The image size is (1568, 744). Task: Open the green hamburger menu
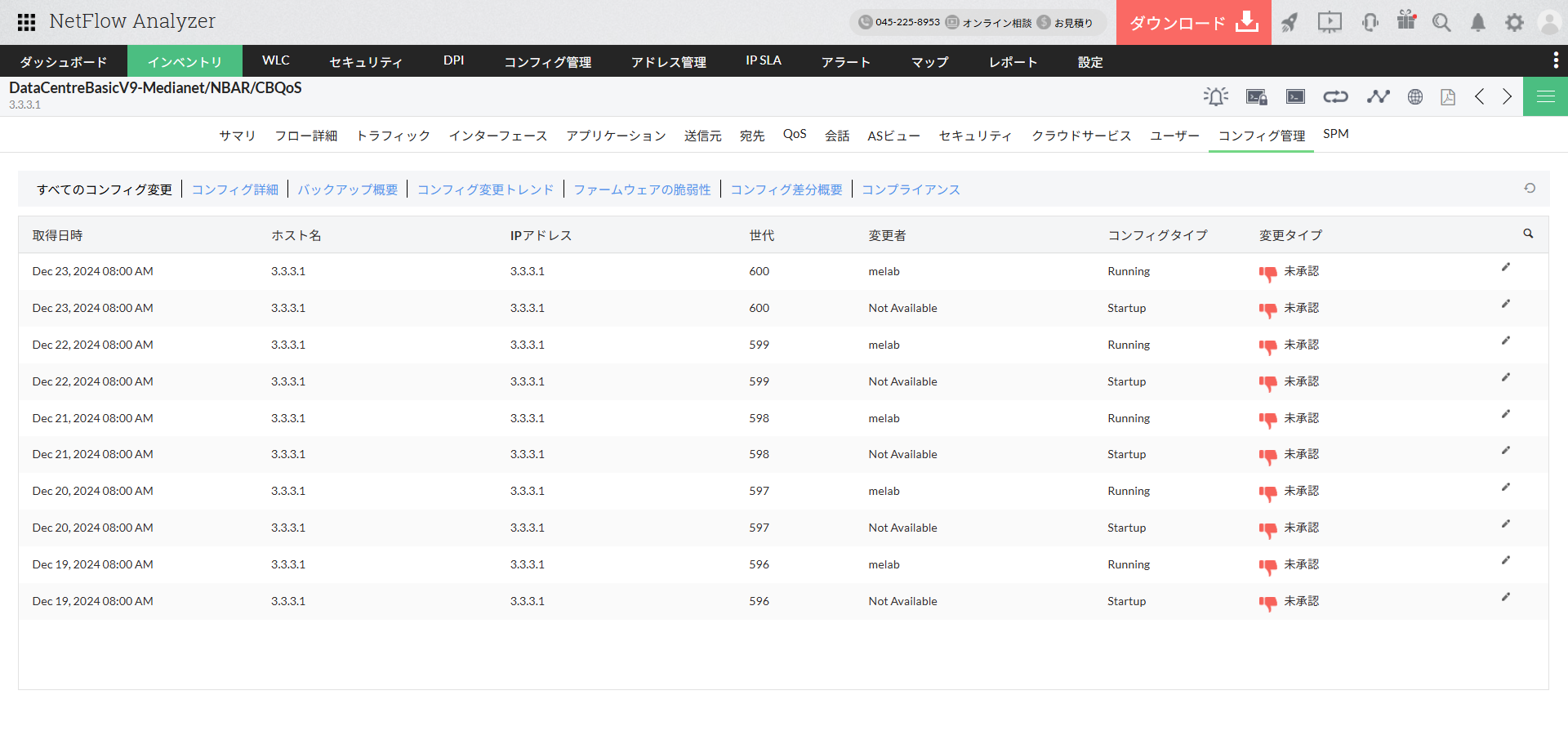(x=1545, y=96)
